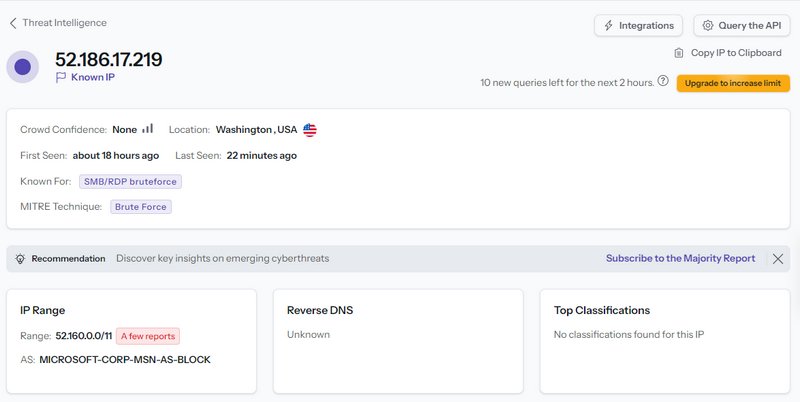
Task: Click the A few reports badge
Action: (148, 336)
